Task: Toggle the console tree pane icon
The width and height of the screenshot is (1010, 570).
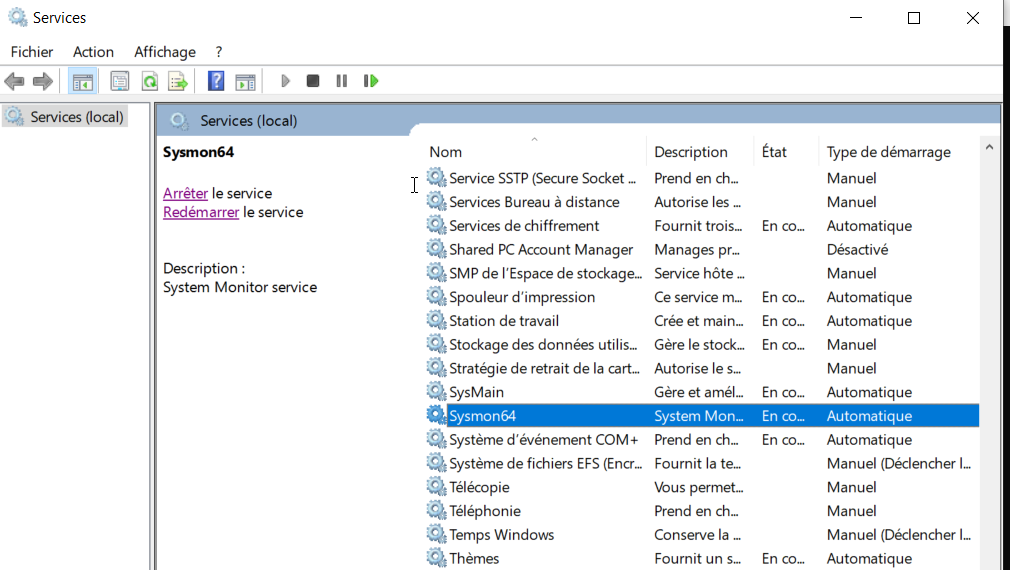Action: [x=83, y=81]
